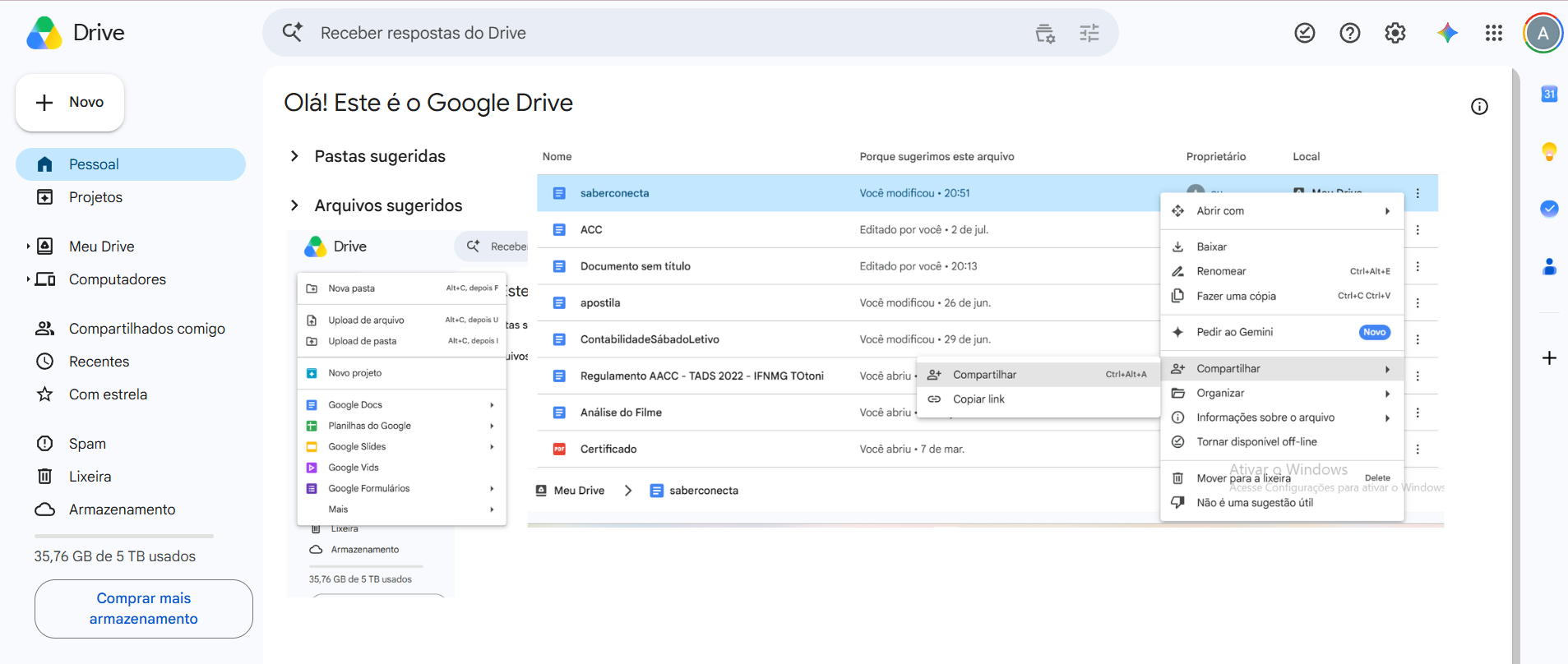Open the Abrir com submenu arrow

[x=1387, y=211]
